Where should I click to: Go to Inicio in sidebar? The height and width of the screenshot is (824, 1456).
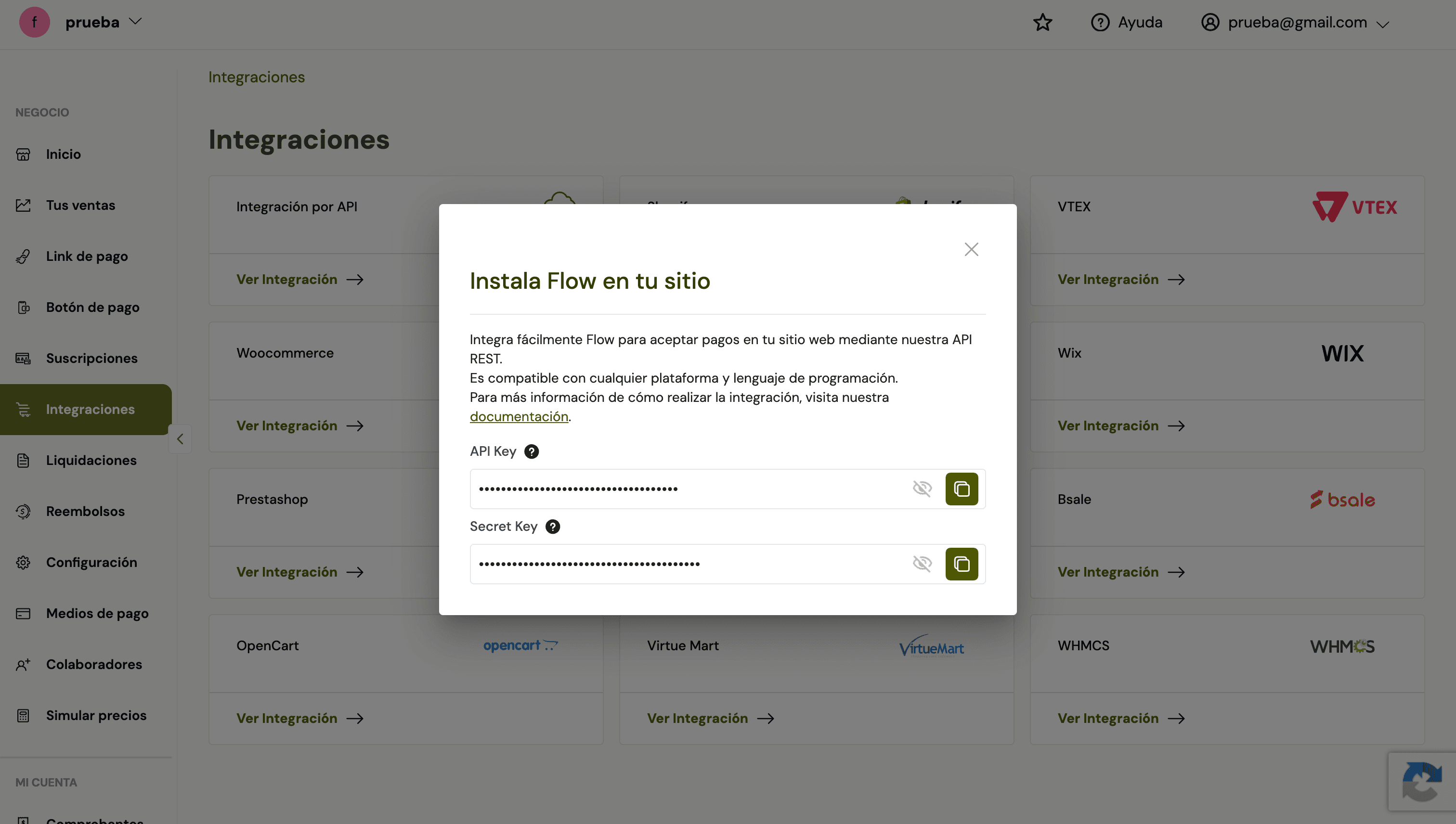coord(64,154)
